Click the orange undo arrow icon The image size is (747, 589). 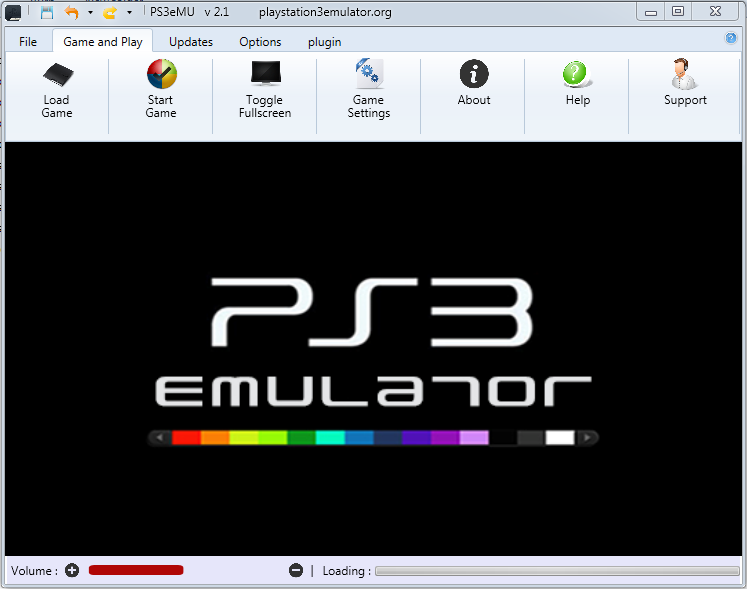click(x=71, y=12)
